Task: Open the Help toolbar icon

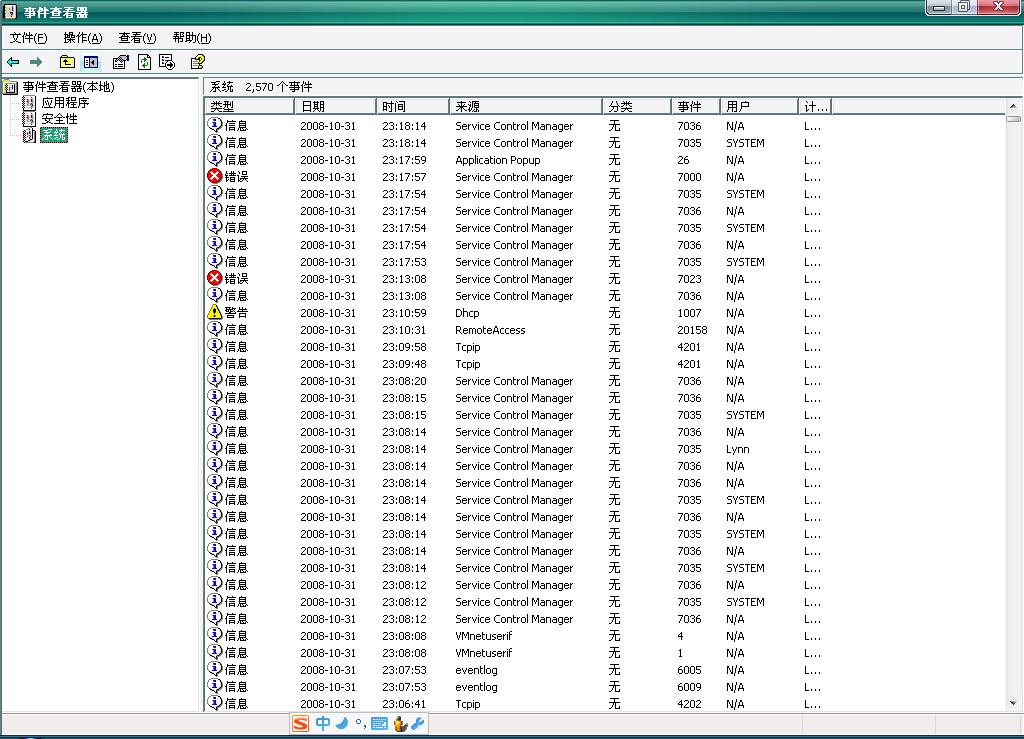Action: [198, 62]
